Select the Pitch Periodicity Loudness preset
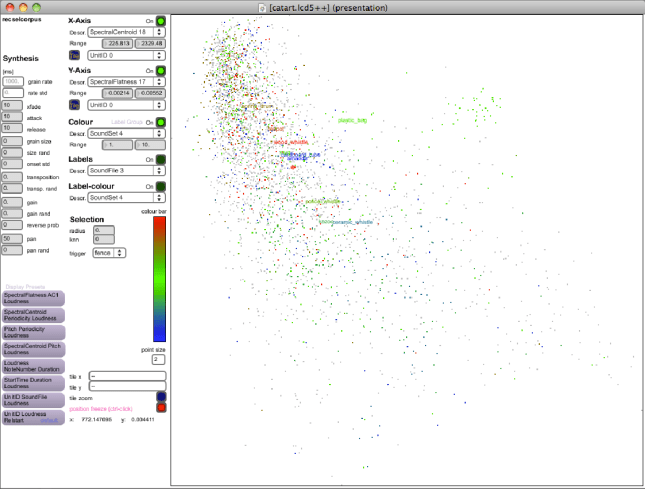Viewport: 645px width, 489px height. tap(33, 330)
